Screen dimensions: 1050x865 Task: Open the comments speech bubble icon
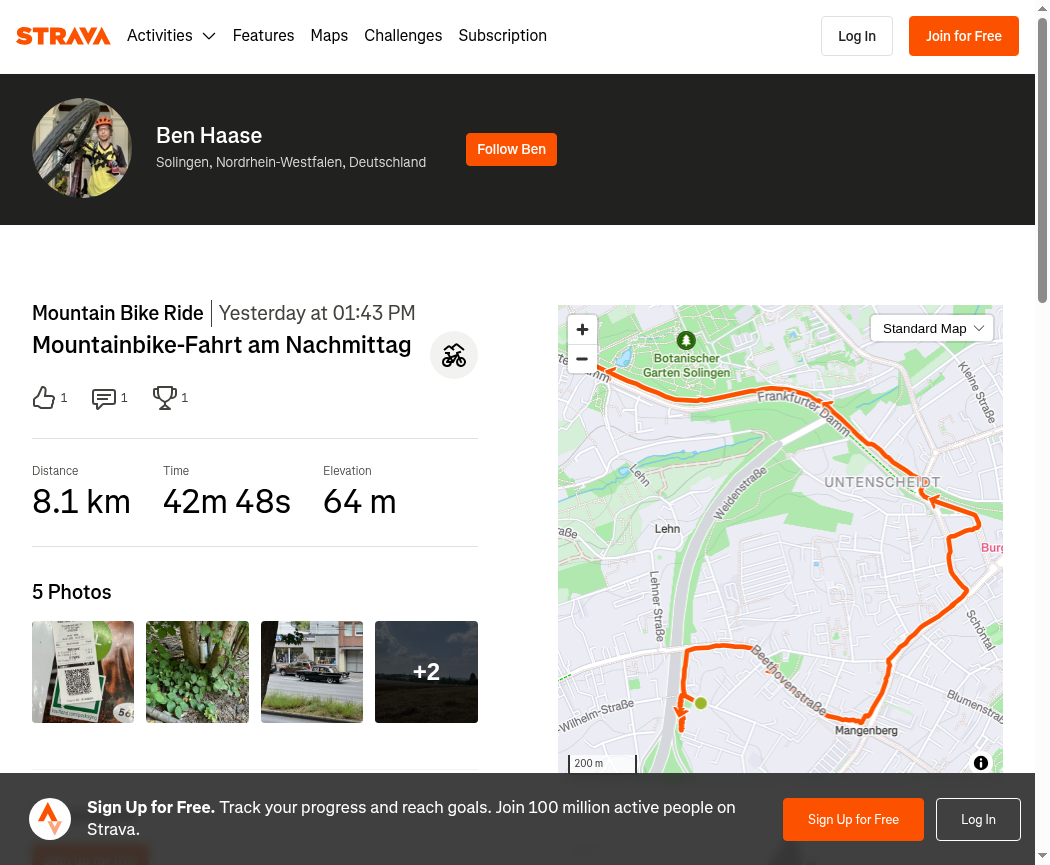point(104,398)
